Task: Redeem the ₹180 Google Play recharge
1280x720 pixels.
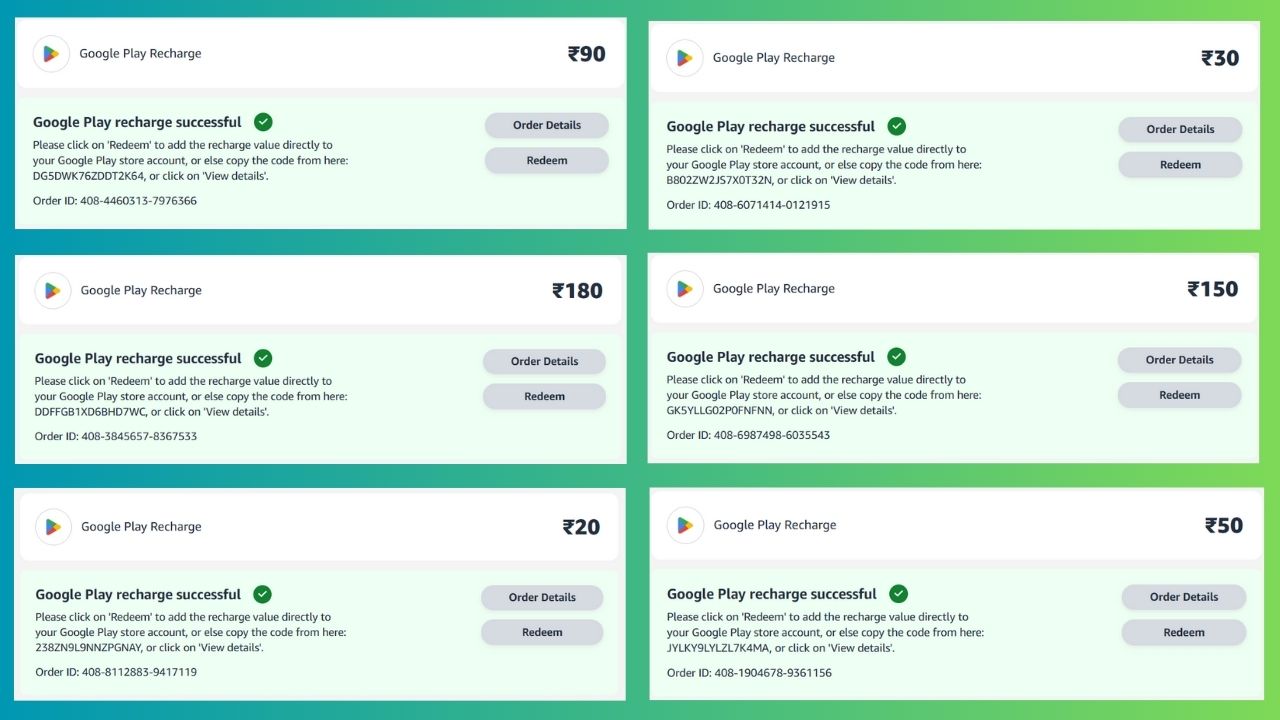Action: 544,396
